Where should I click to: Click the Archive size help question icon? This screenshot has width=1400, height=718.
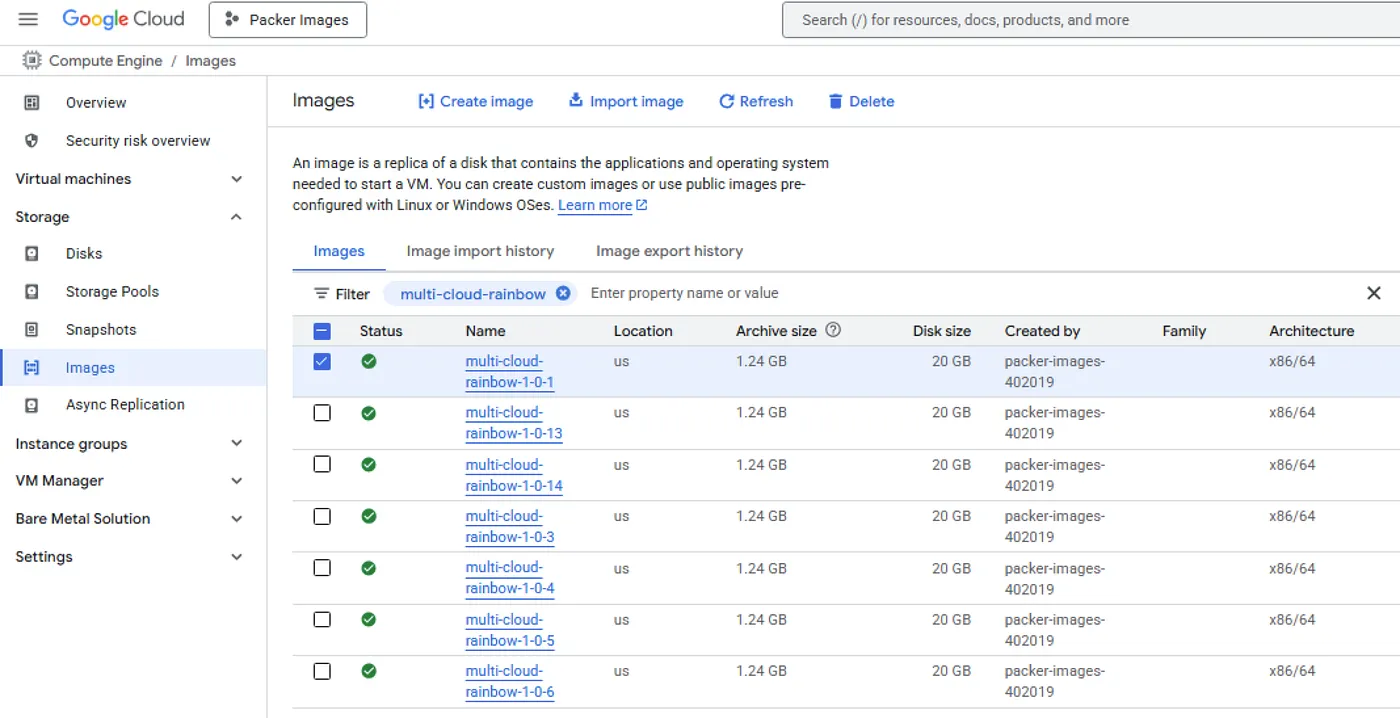coord(833,330)
